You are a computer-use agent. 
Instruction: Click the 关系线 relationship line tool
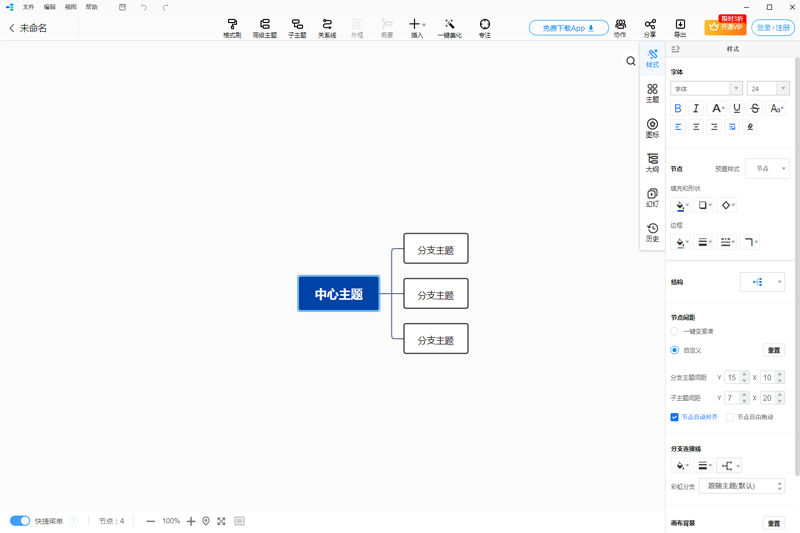coord(327,27)
